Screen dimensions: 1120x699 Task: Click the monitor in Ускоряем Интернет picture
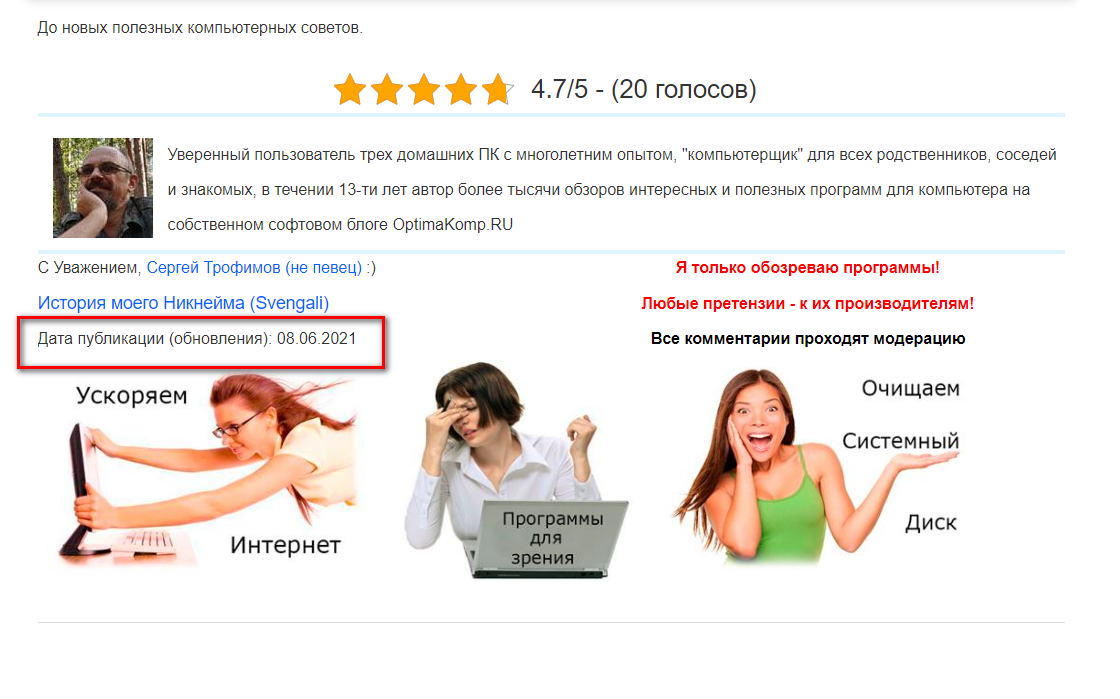point(81,488)
